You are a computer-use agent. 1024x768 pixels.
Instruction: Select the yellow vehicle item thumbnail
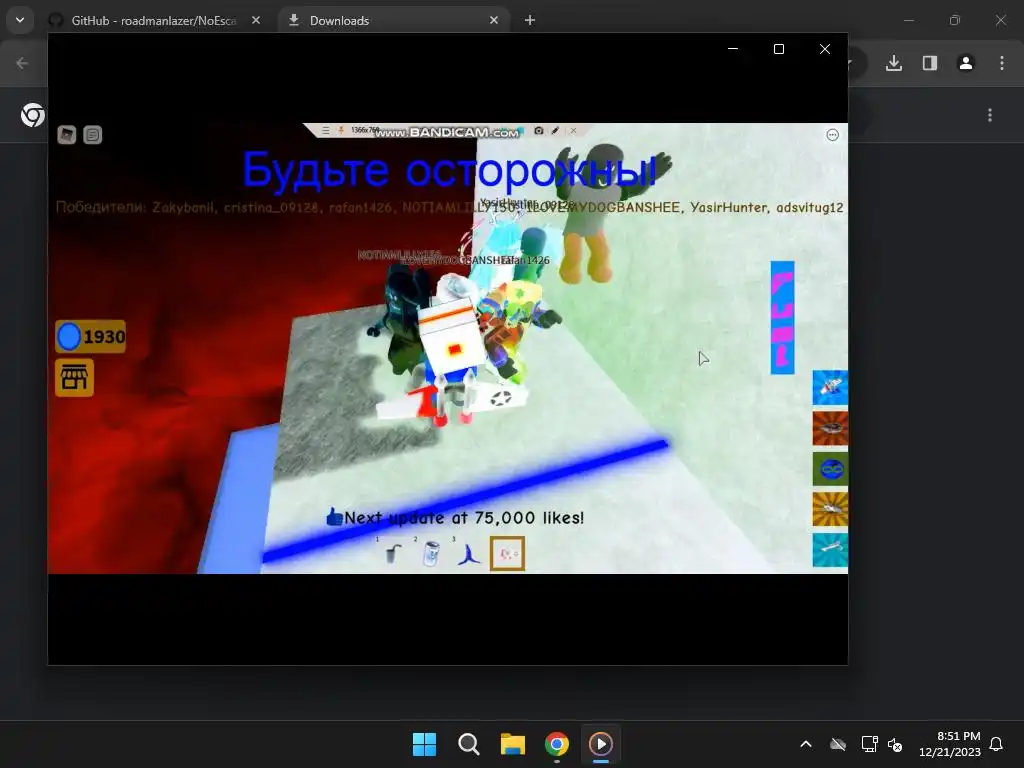830,509
